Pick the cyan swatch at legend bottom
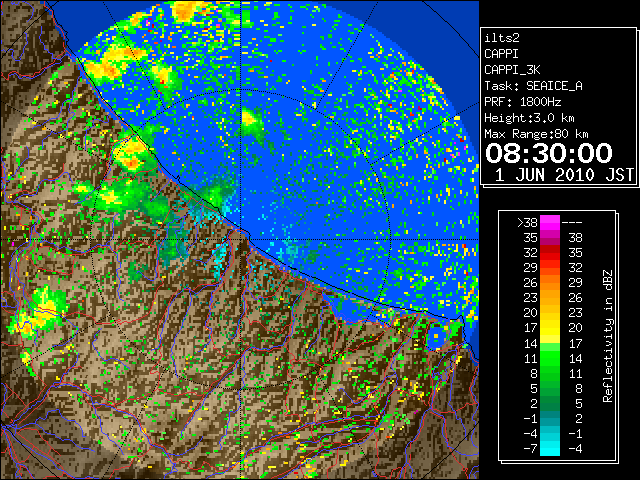Screen dimensions: 640x480 tap(550, 449)
